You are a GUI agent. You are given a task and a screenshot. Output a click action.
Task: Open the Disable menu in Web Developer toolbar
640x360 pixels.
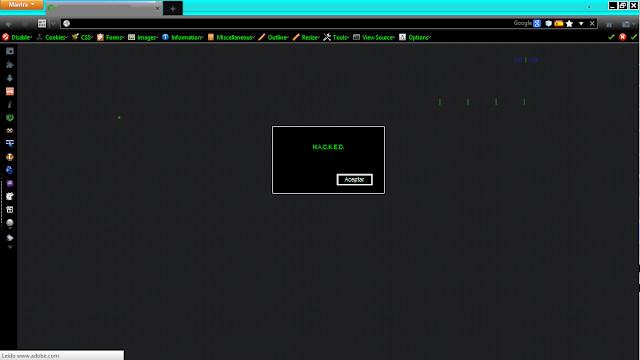coord(17,37)
